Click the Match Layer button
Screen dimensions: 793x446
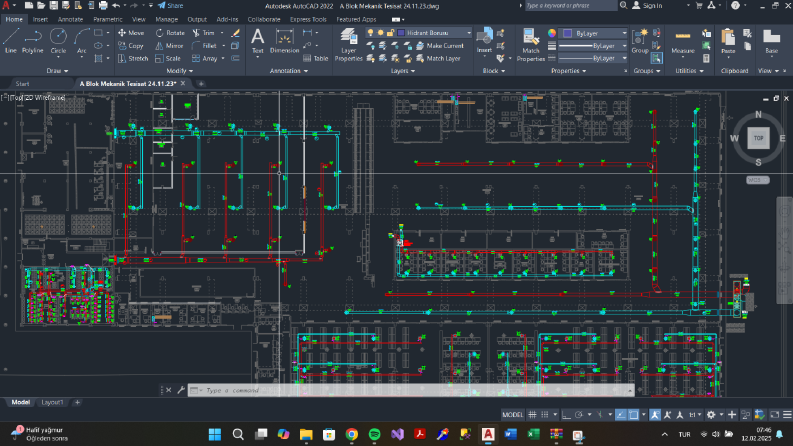[x=438, y=59]
